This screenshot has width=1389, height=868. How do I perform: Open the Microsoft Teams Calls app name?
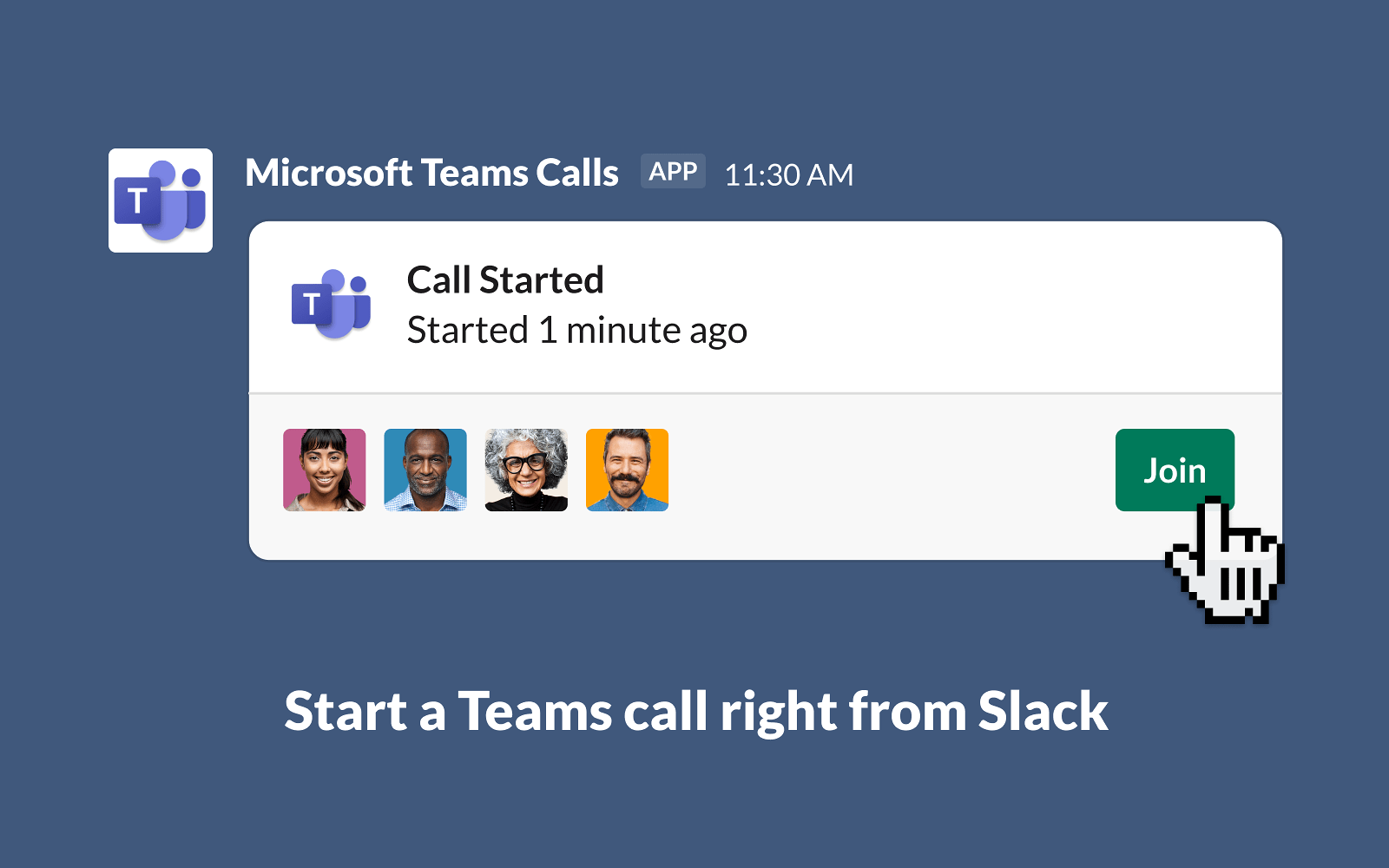click(x=431, y=173)
